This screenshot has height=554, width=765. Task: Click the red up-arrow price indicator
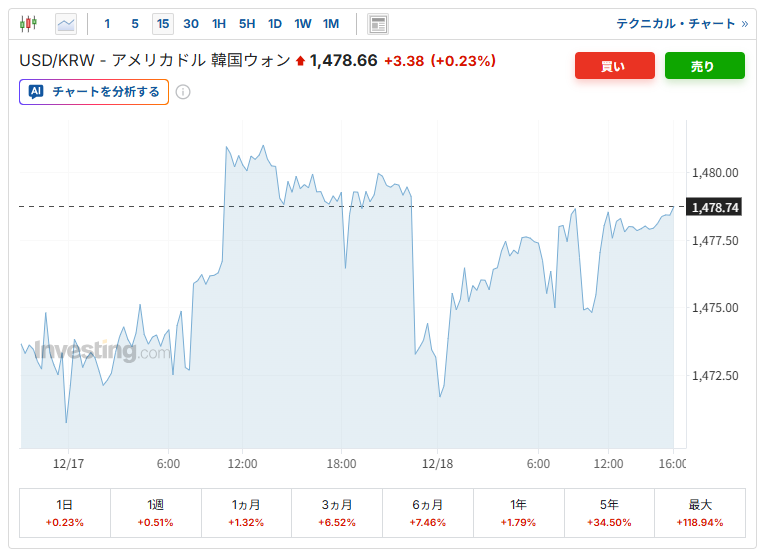pyautogui.click(x=300, y=61)
